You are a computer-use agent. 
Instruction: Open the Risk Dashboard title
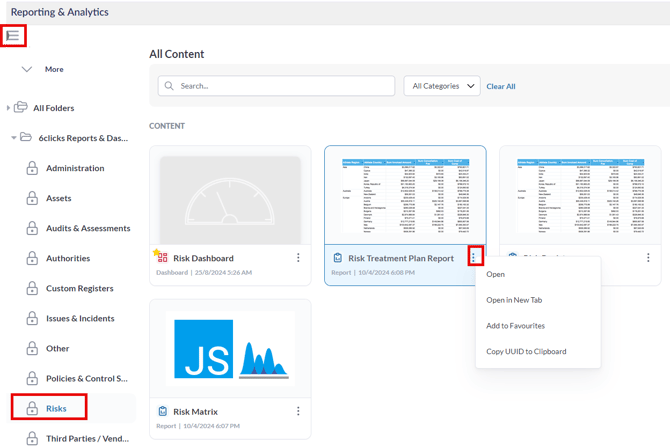(203, 258)
